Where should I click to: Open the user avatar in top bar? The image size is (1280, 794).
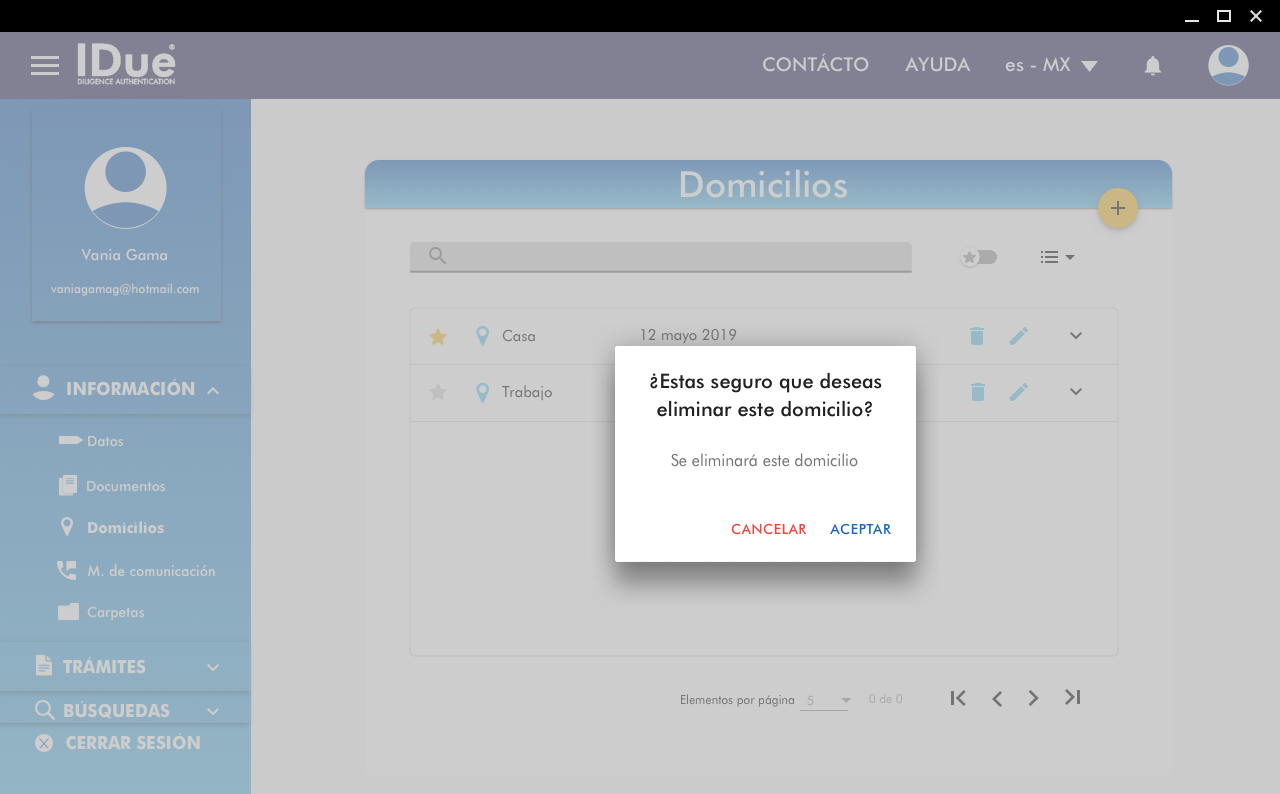point(1227,66)
